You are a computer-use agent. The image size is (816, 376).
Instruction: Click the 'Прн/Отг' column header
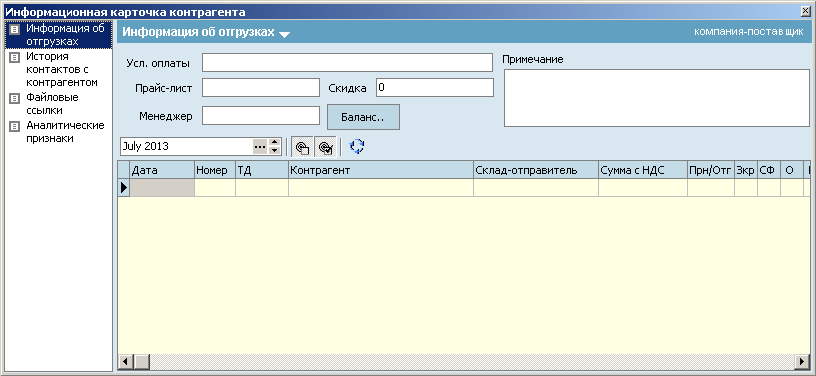tap(711, 171)
